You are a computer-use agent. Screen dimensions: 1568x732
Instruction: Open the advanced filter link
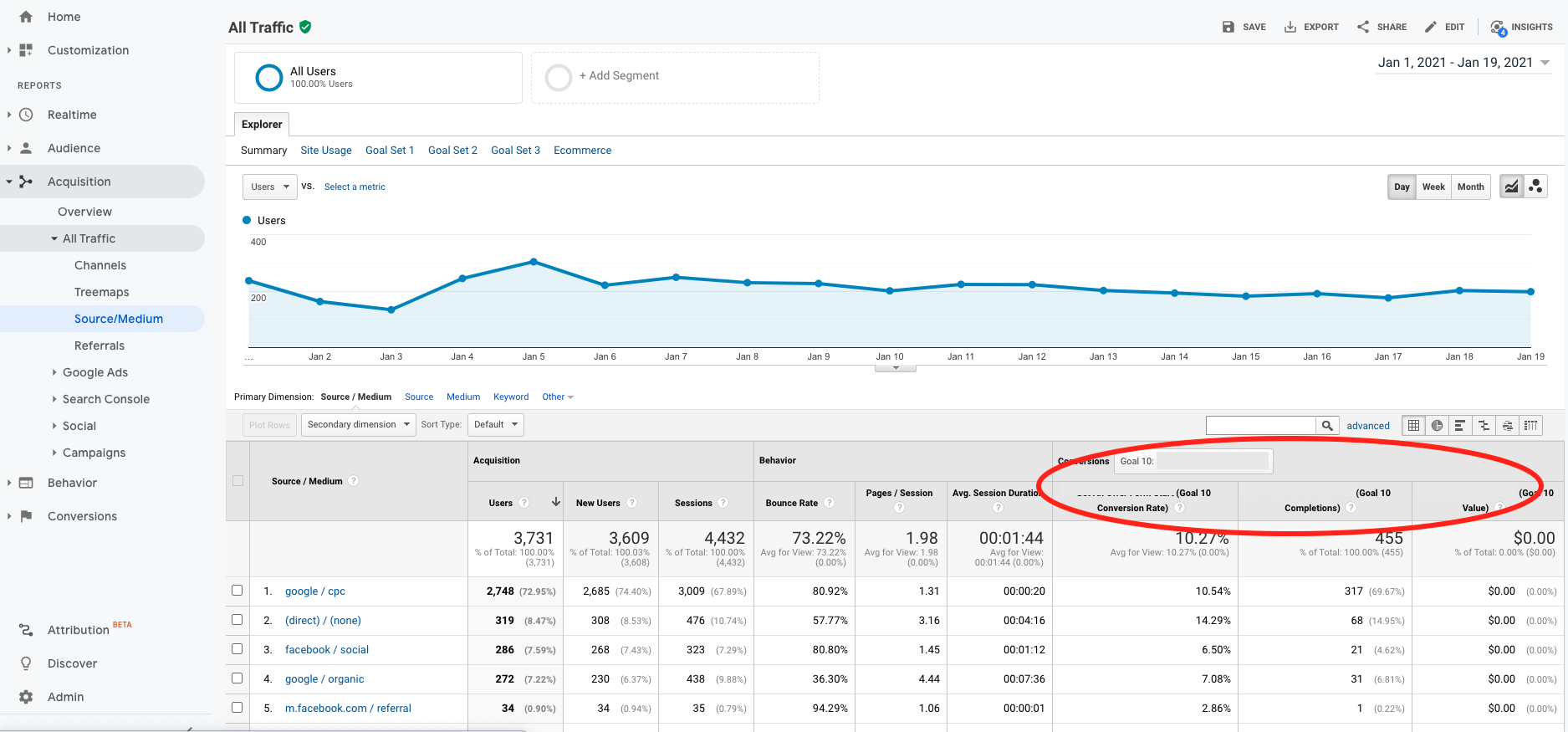(1368, 426)
